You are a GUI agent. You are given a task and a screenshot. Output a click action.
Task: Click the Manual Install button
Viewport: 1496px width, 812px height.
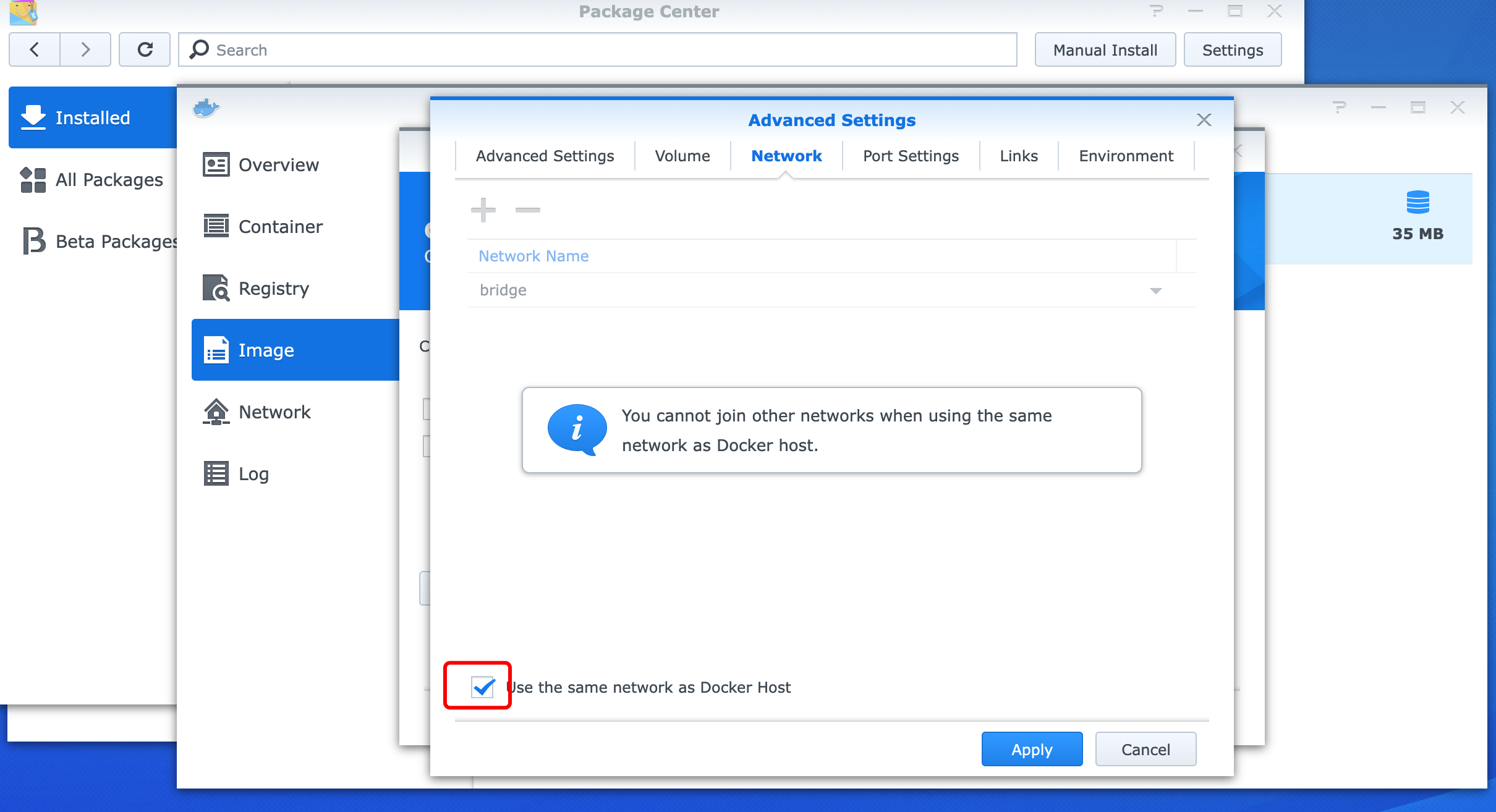tap(1105, 49)
